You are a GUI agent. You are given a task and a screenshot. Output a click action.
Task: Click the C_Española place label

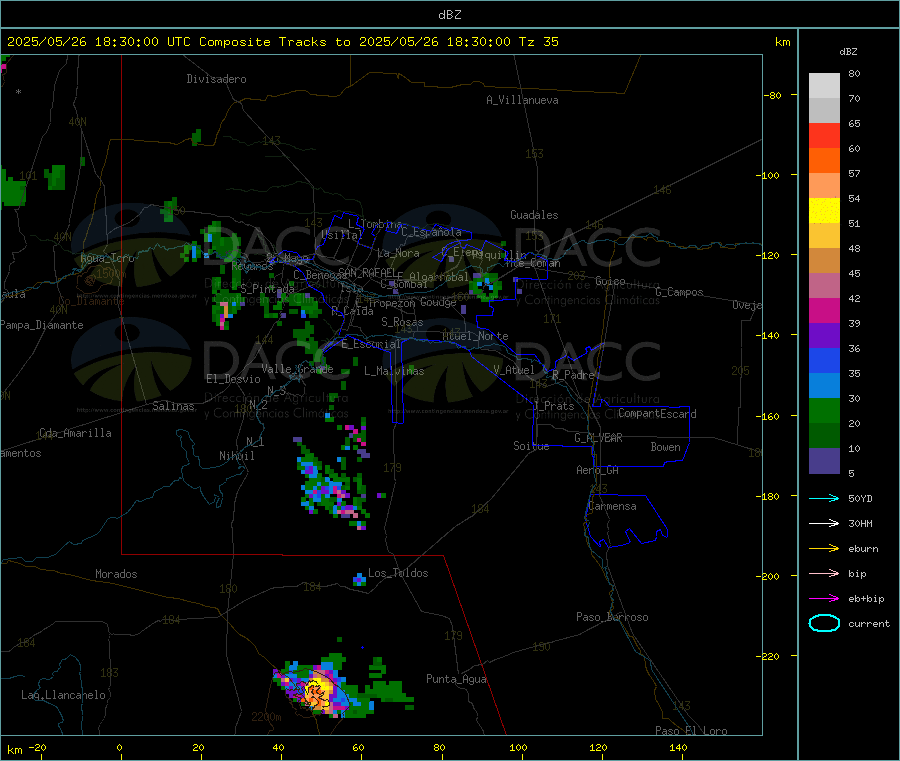432,232
